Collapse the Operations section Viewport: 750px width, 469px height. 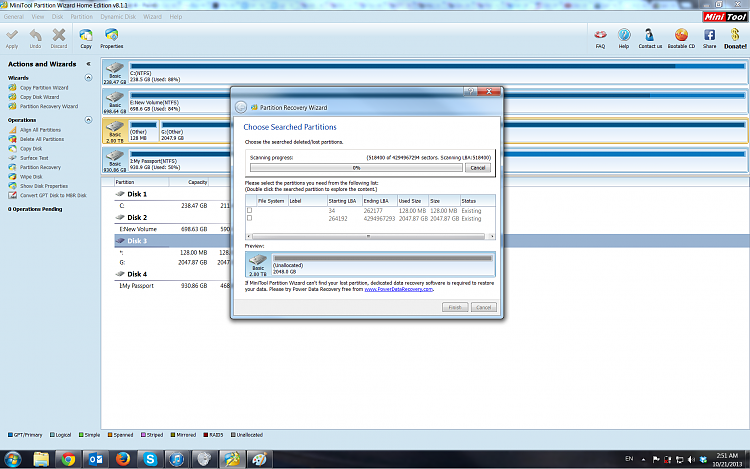(x=88, y=120)
